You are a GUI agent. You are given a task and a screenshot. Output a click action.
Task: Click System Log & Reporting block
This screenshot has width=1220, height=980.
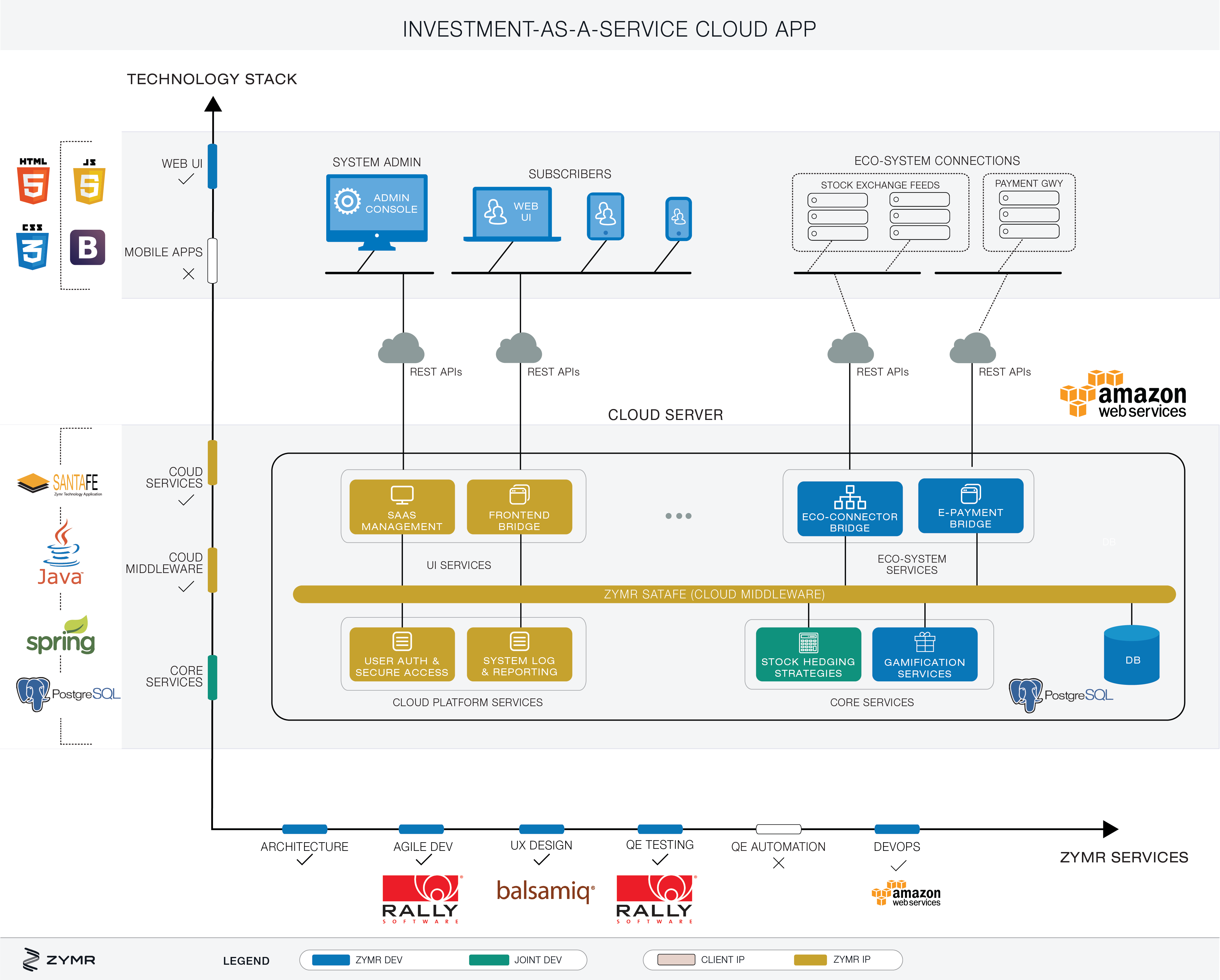[x=519, y=655]
